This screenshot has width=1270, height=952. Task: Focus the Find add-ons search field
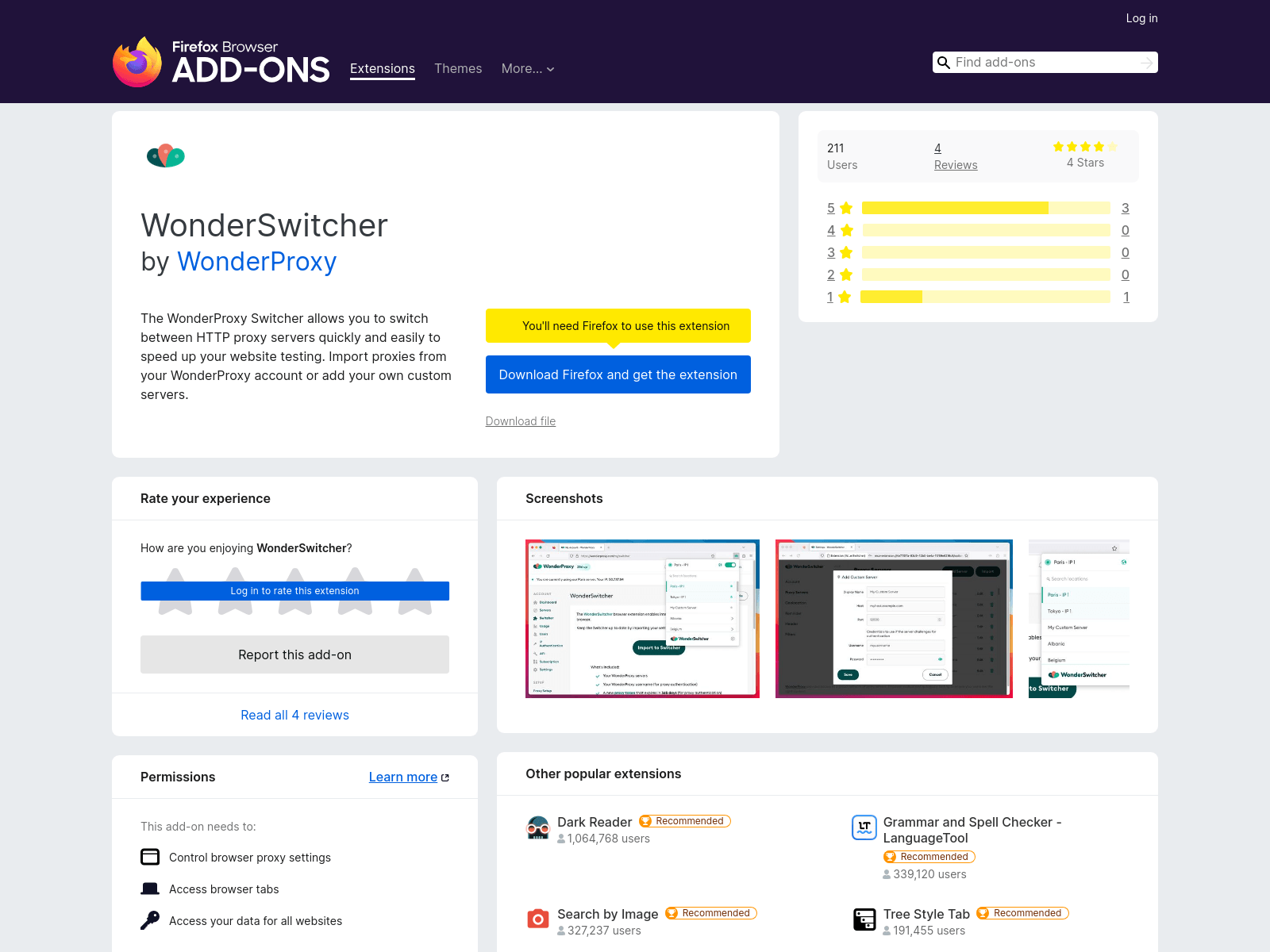[1045, 63]
